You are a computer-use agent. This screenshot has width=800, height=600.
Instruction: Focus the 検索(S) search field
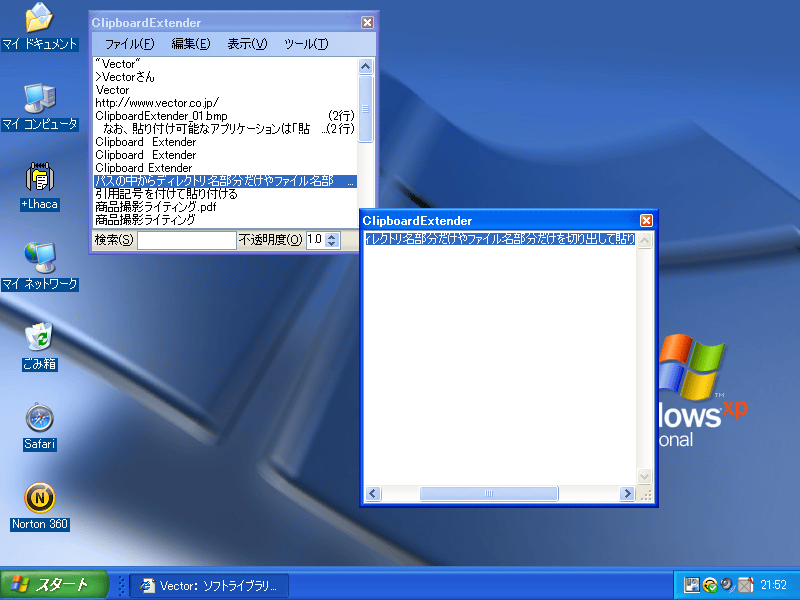(x=187, y=240)
